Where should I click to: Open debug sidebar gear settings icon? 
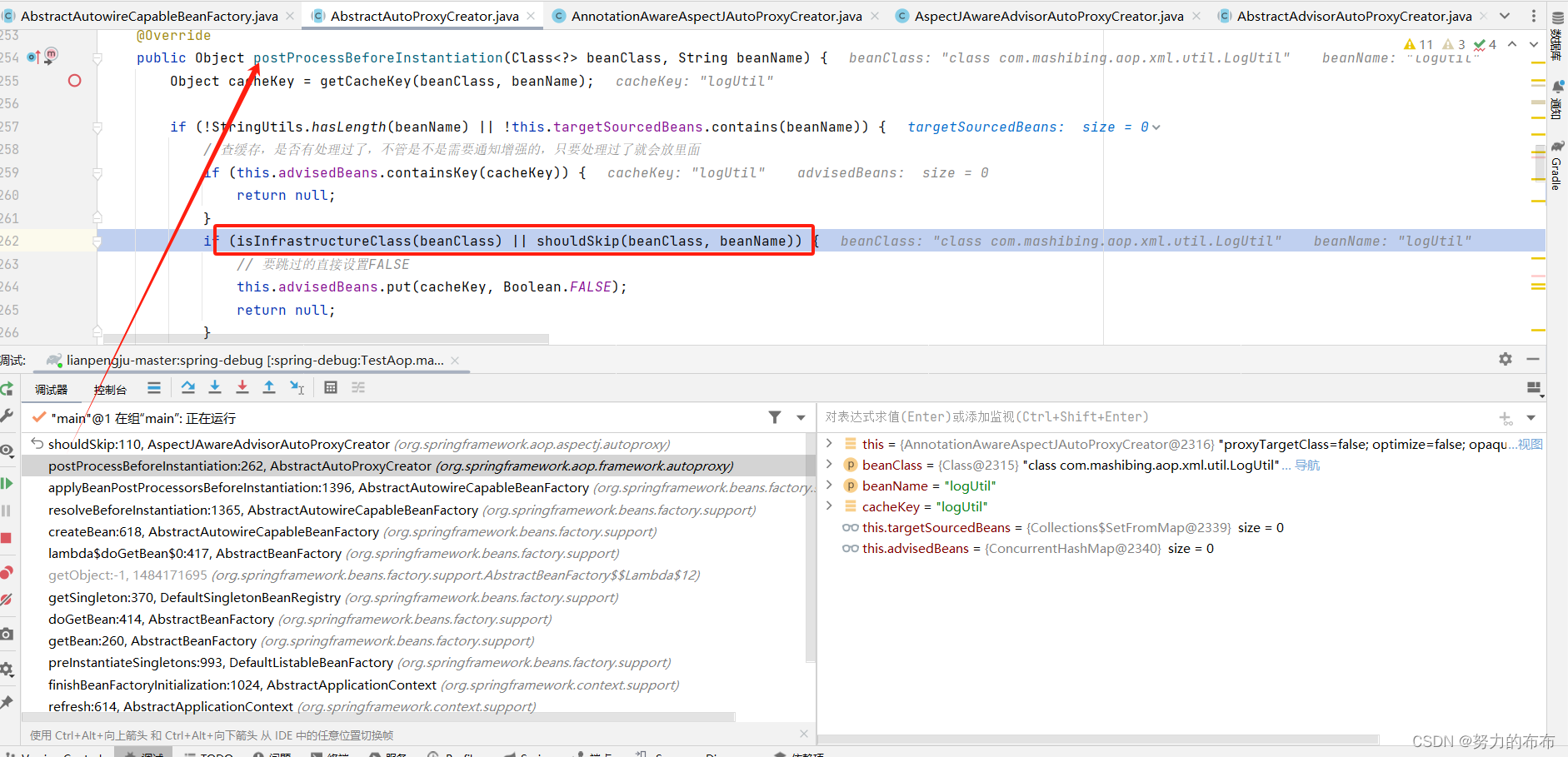click(x=6, y=669)
